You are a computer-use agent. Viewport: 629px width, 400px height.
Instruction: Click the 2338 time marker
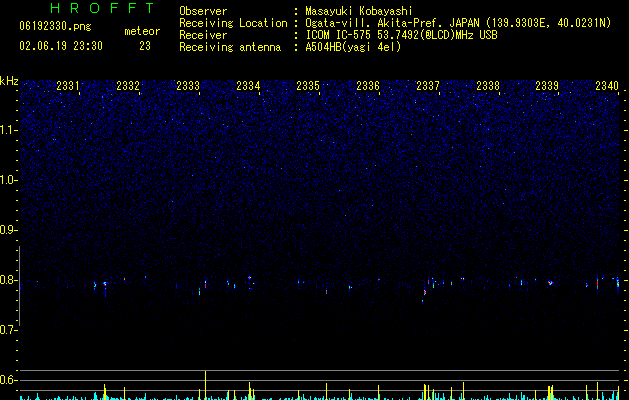(x=488, y=86)
